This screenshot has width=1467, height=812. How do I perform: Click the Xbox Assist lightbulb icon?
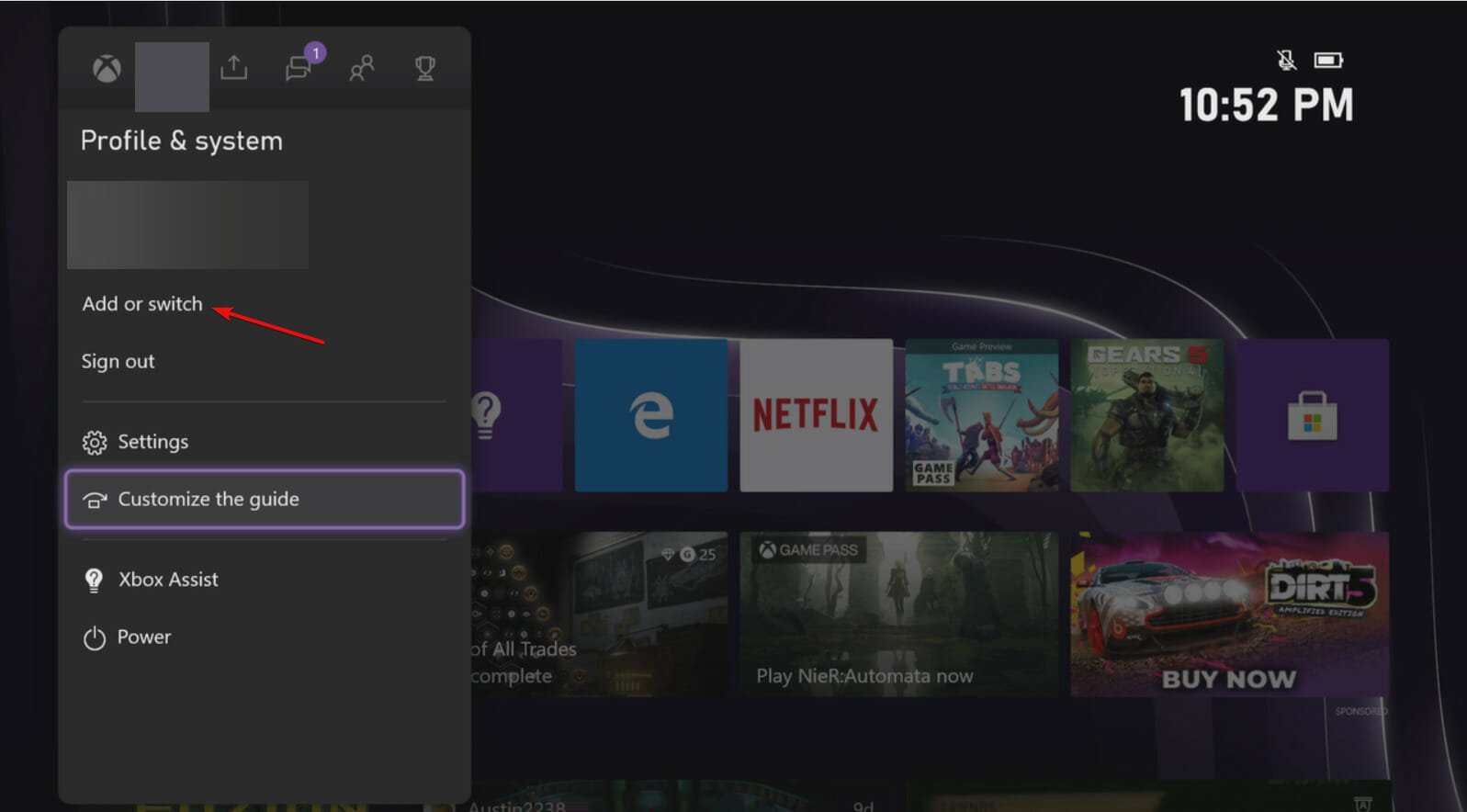pos(94,581)
